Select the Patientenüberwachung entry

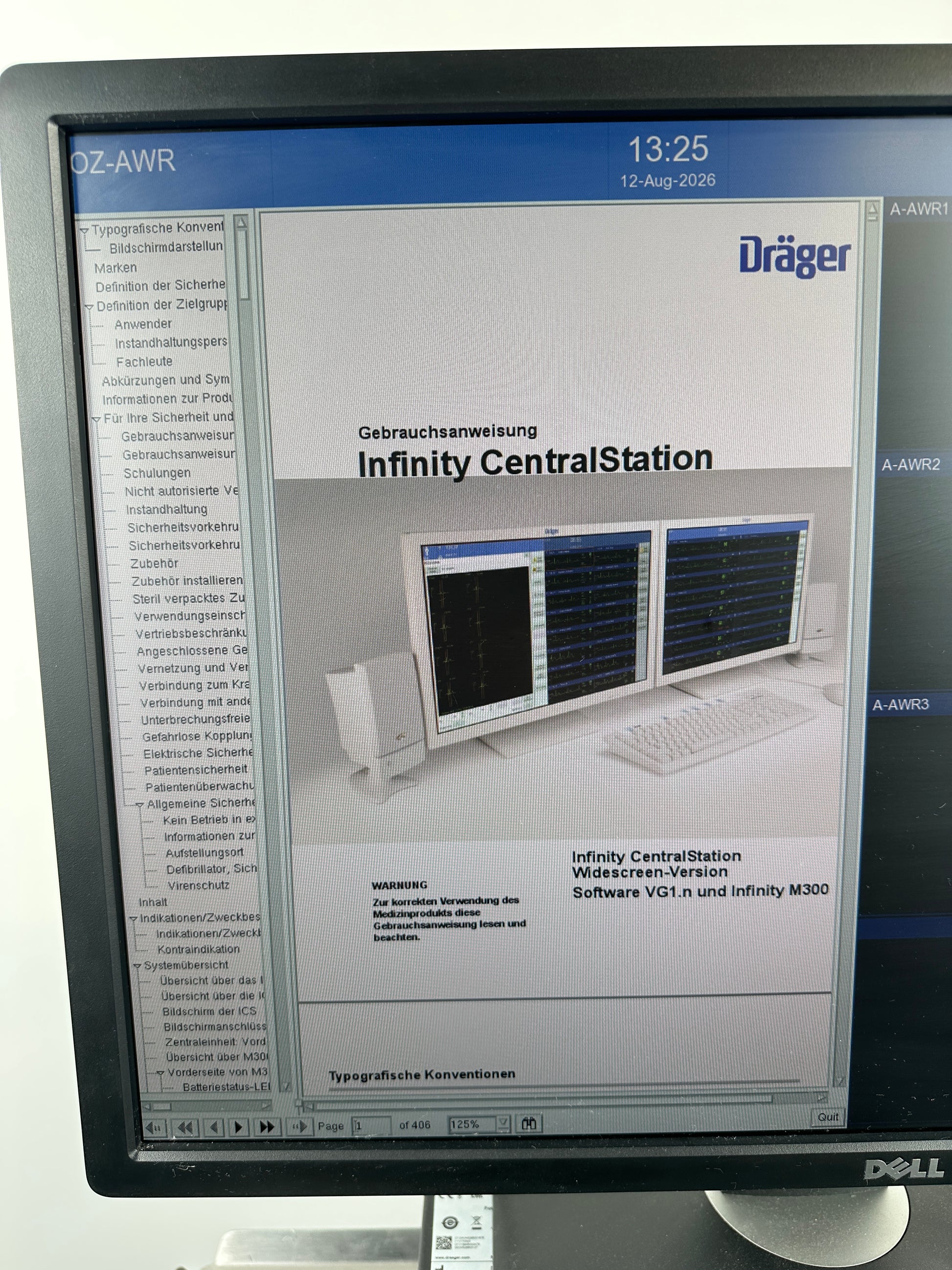(x=200, y=787)
